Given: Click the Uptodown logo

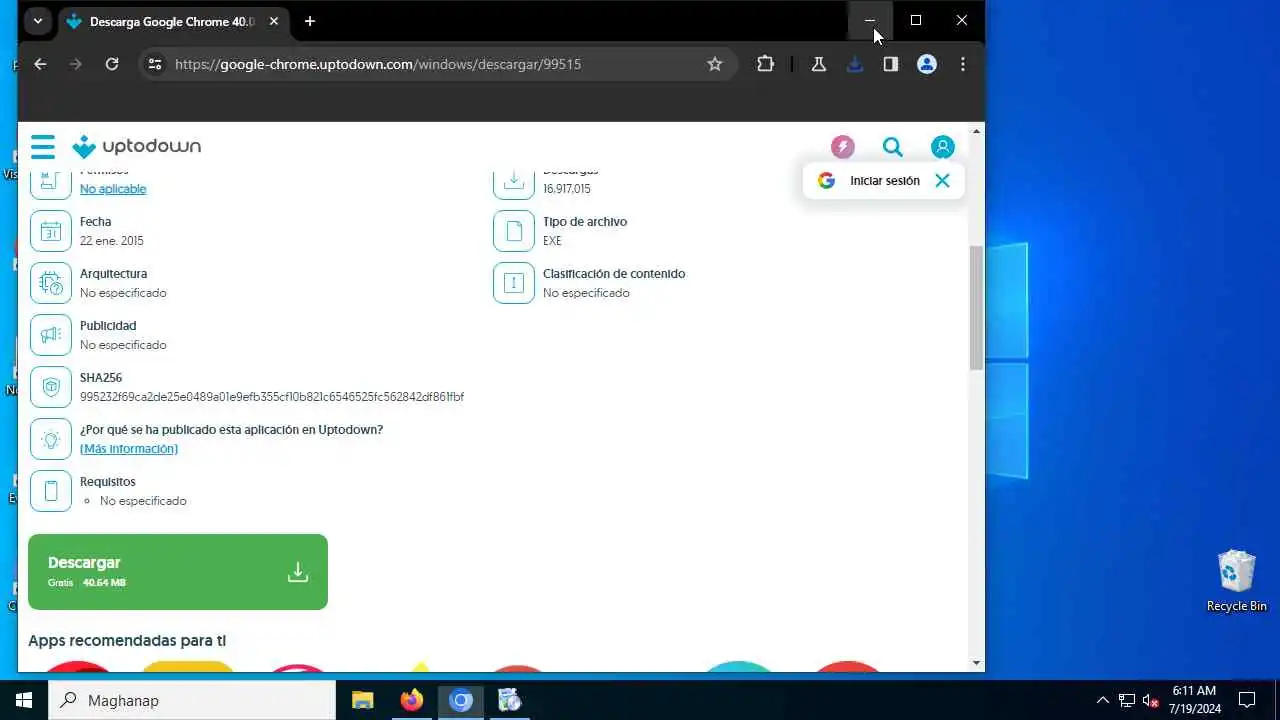Looking at the screenshot, I should point(136,147).
